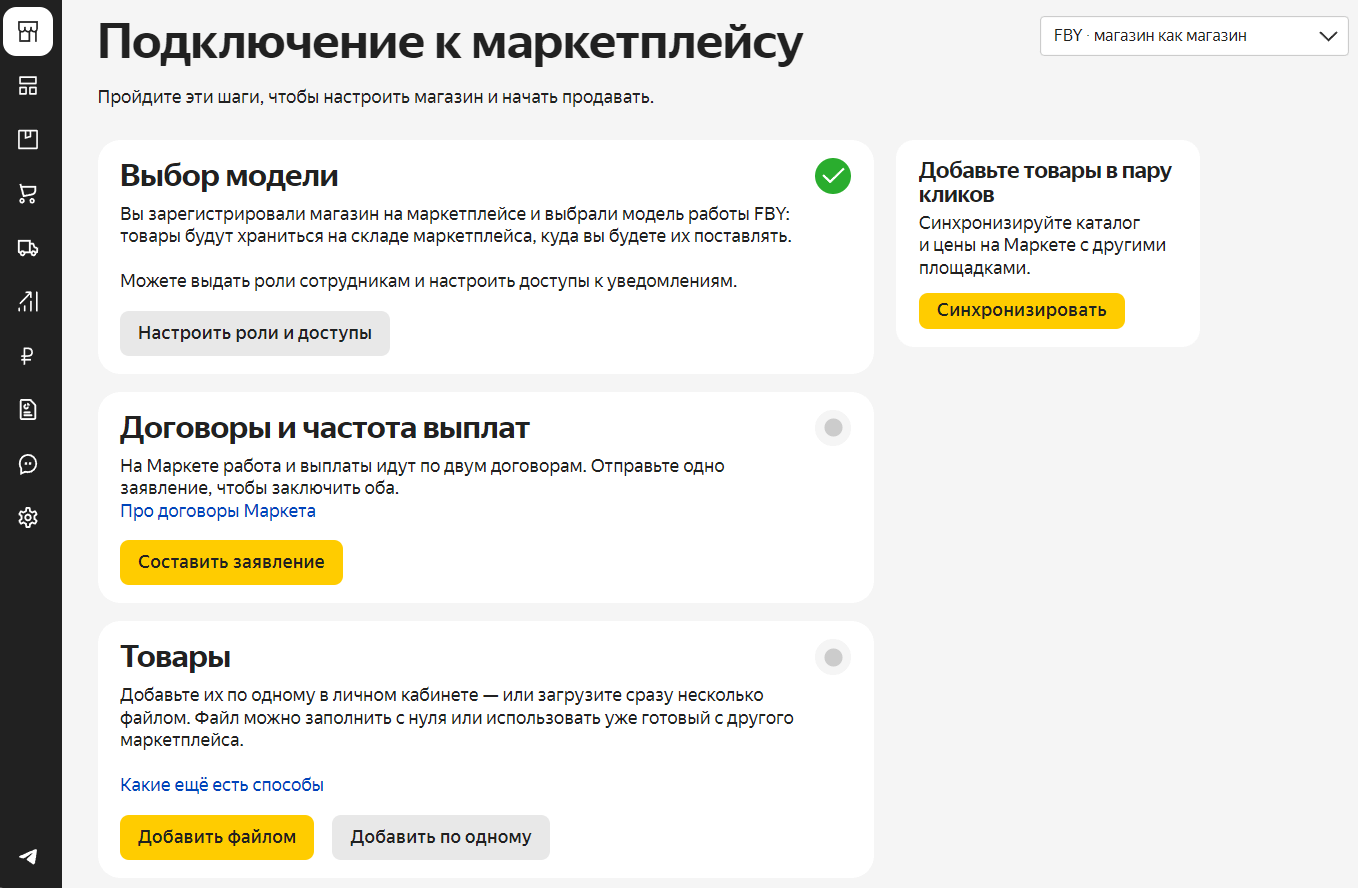Click the Синхронизировать button
Image resolution: width=1358 pixels, height=888 pixels.
pos(1022,310)
